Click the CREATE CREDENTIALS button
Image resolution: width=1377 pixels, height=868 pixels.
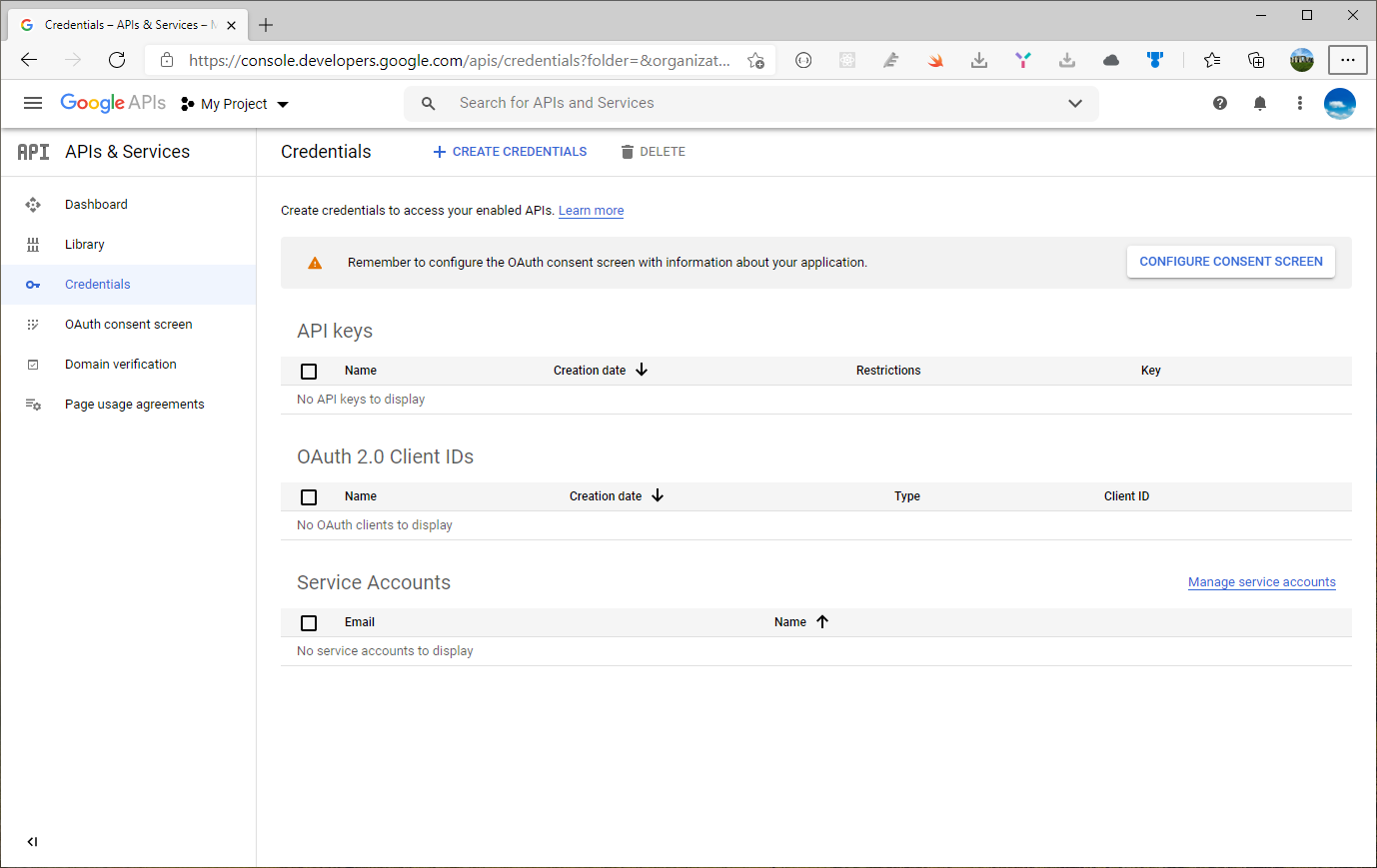pos(509,151)
